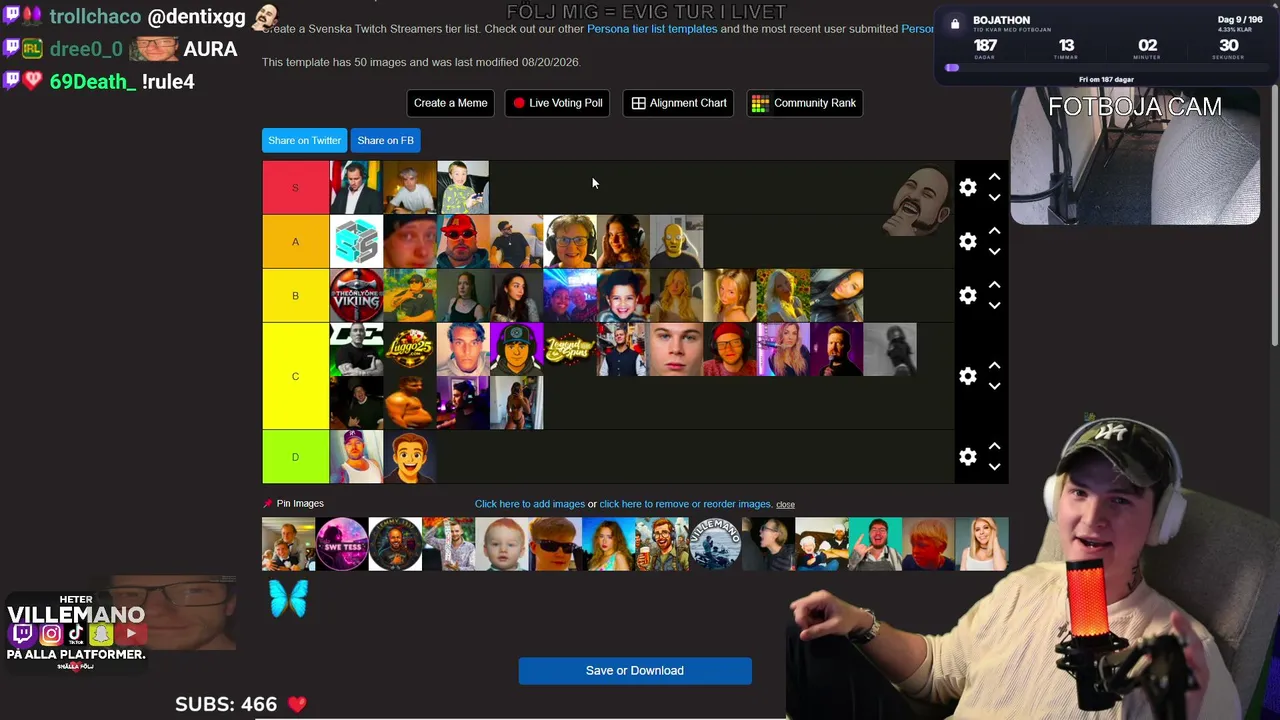Image resolution: width=1280 pixels, height=720 pixels.
Task: Move the B tier row up
Action: [994, 285]
